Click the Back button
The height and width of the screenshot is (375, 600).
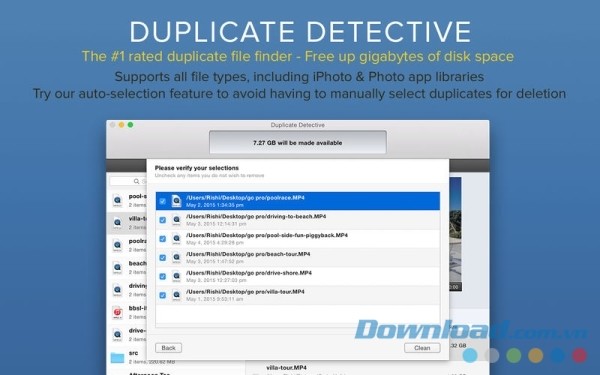pyautogui.click(x=168, y=348)
